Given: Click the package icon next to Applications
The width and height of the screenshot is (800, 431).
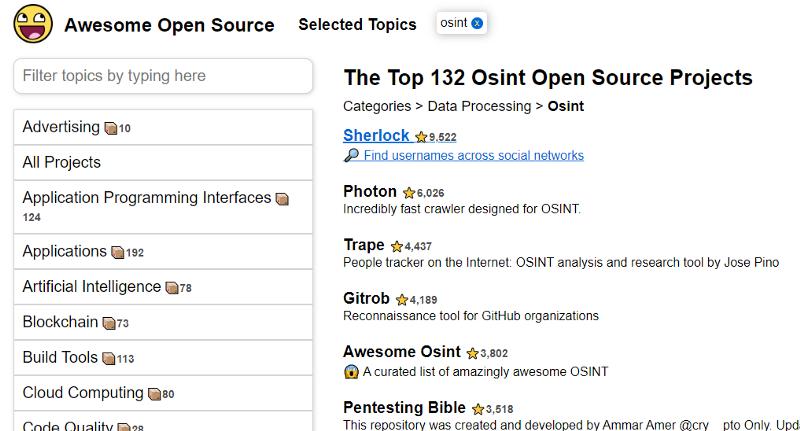Looking at the screenshot, I should pos(118,252).
